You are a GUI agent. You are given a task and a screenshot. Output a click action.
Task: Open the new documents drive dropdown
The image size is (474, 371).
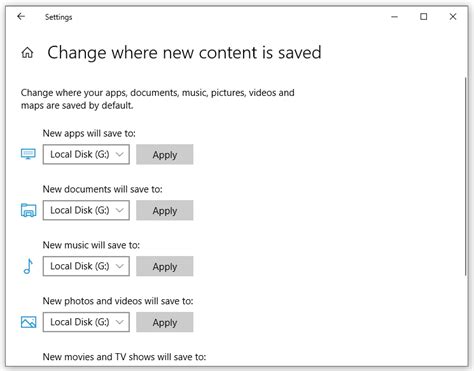tap(86, 210)
